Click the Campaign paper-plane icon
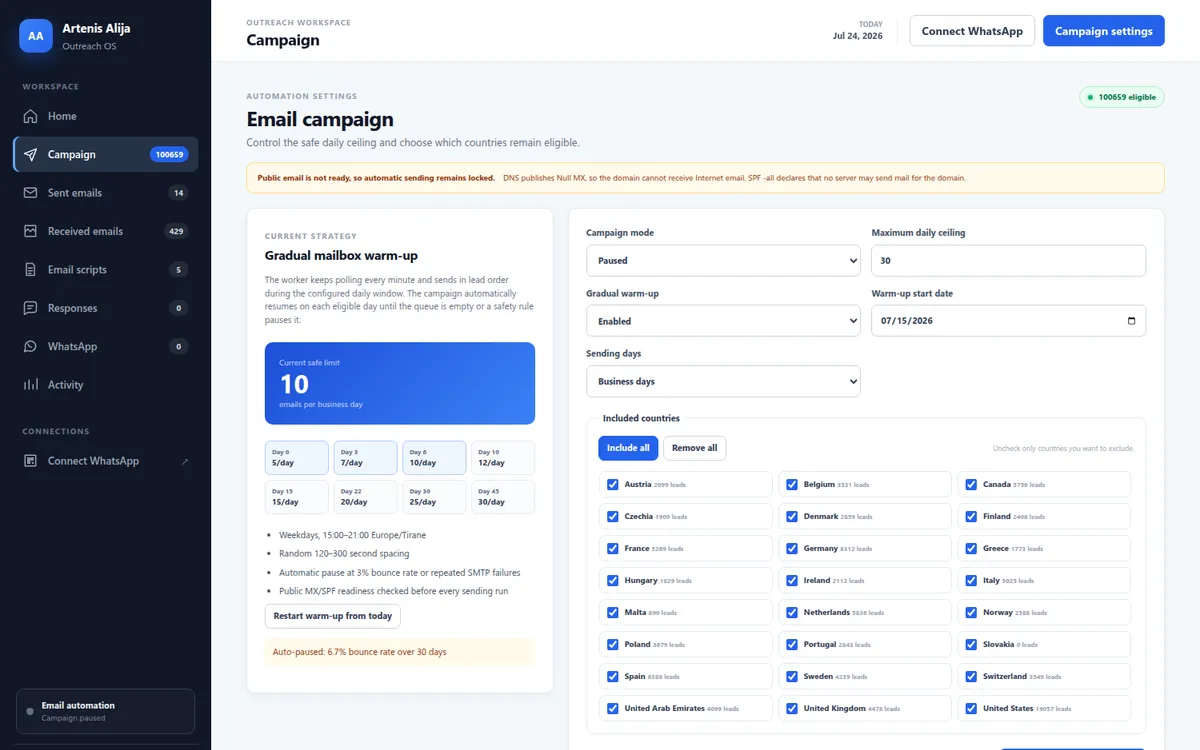 30,155
